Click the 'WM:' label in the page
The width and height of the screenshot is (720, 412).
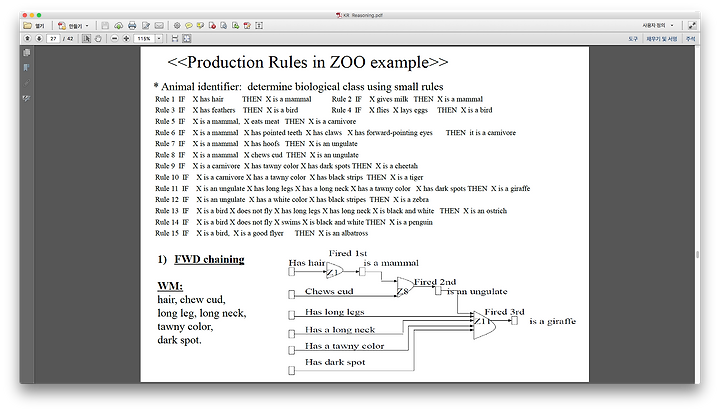coord(170,286)
